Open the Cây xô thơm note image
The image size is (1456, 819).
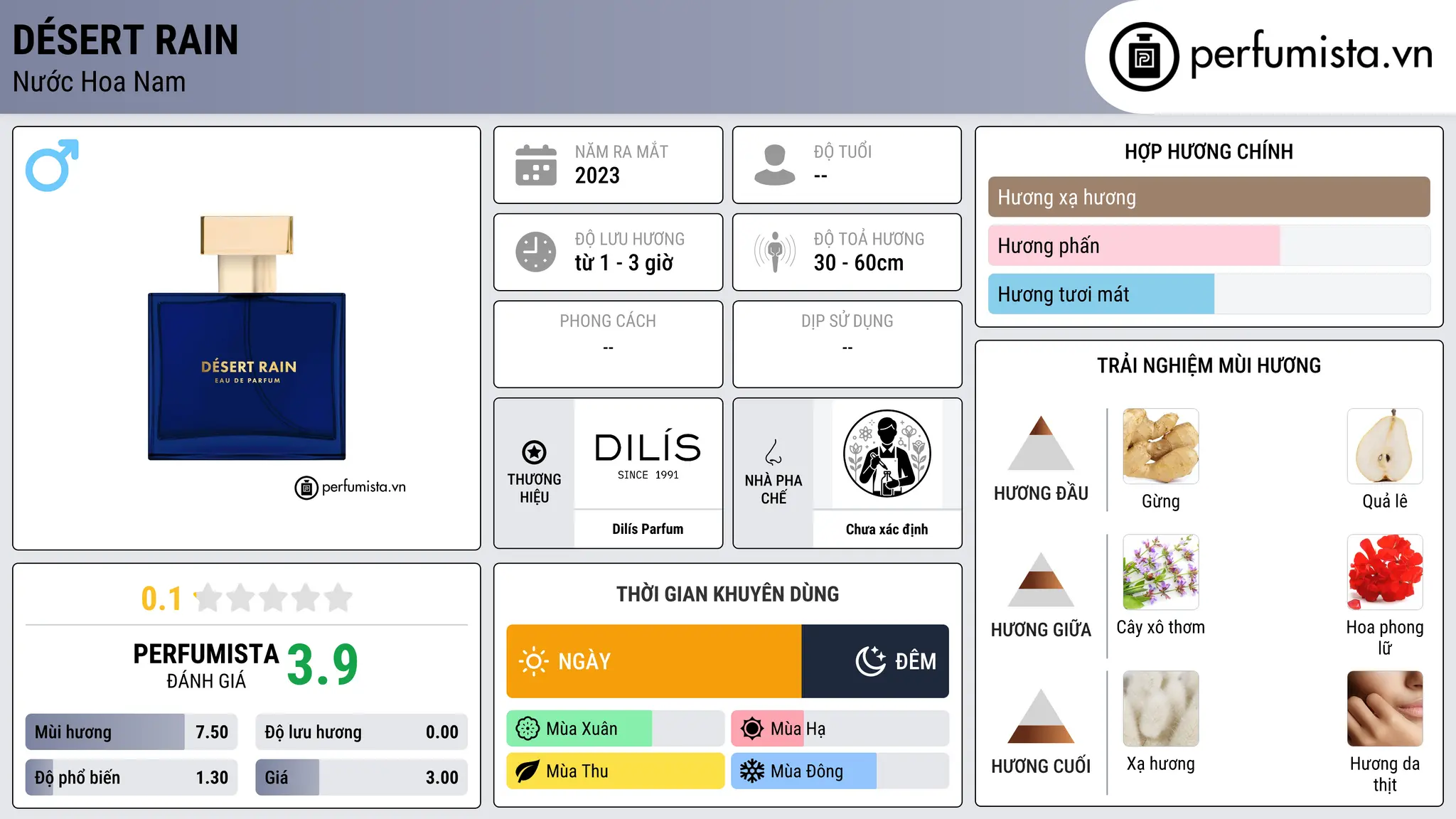(1161, 572)
